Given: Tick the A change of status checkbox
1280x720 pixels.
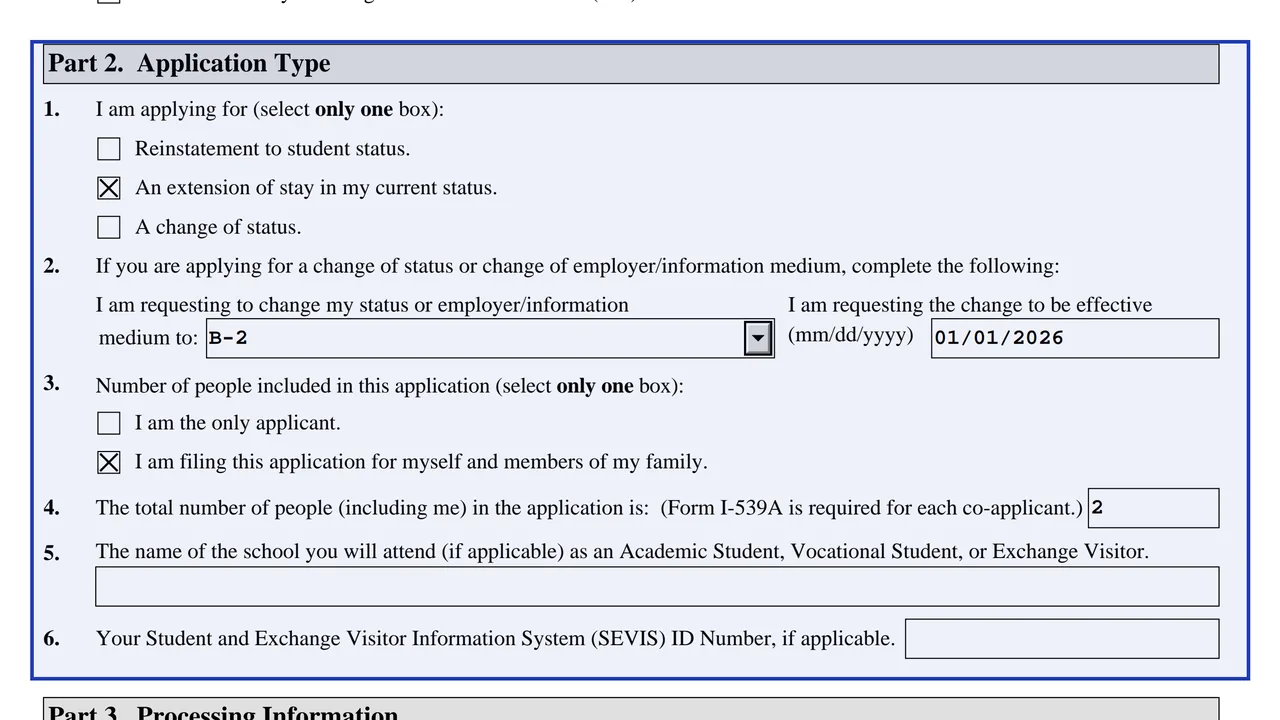Looking at the screenshot, I should coord(109,227).
